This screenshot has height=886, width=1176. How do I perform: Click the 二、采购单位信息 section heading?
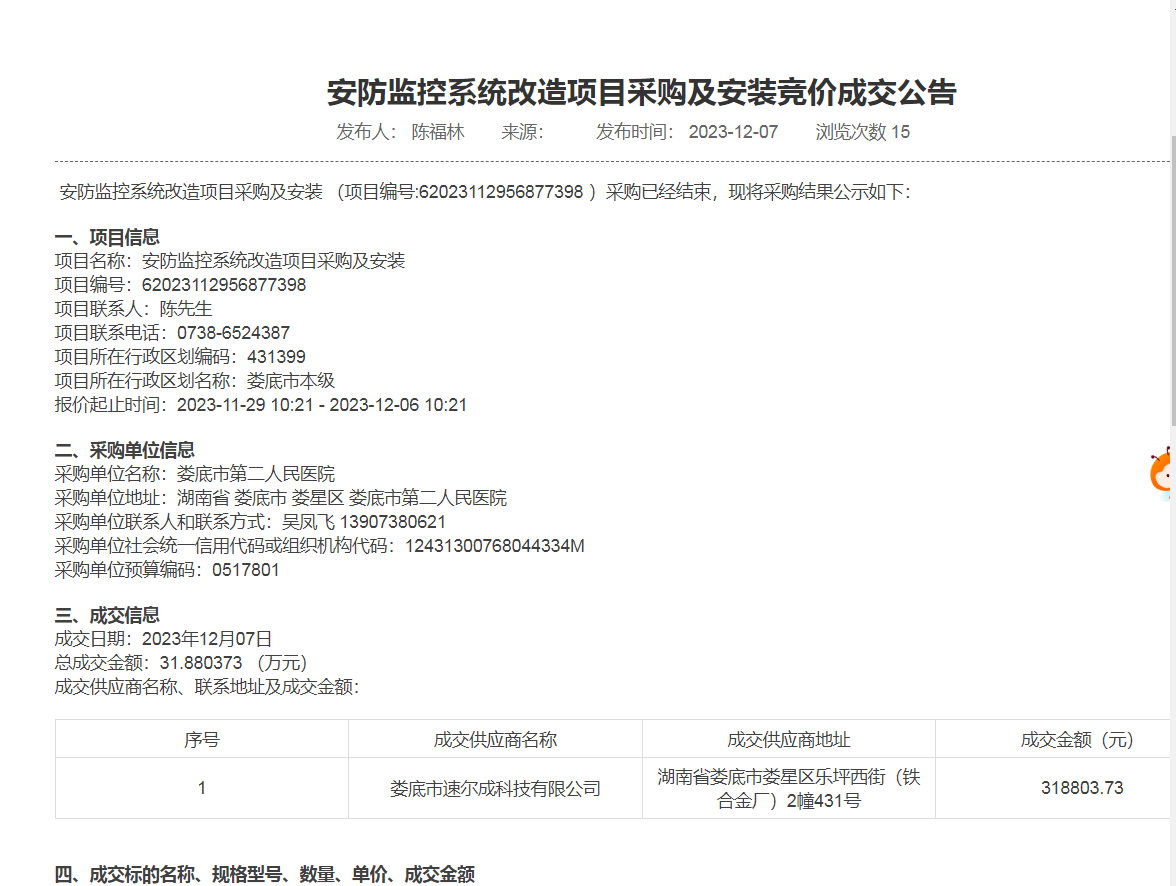pyautogui.click(x=124, y=450)
